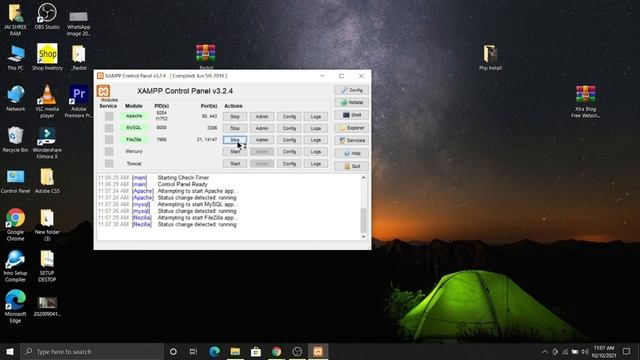Open Tomcat Logs menu
640x360 pixels.
click(x=316, y=164)
